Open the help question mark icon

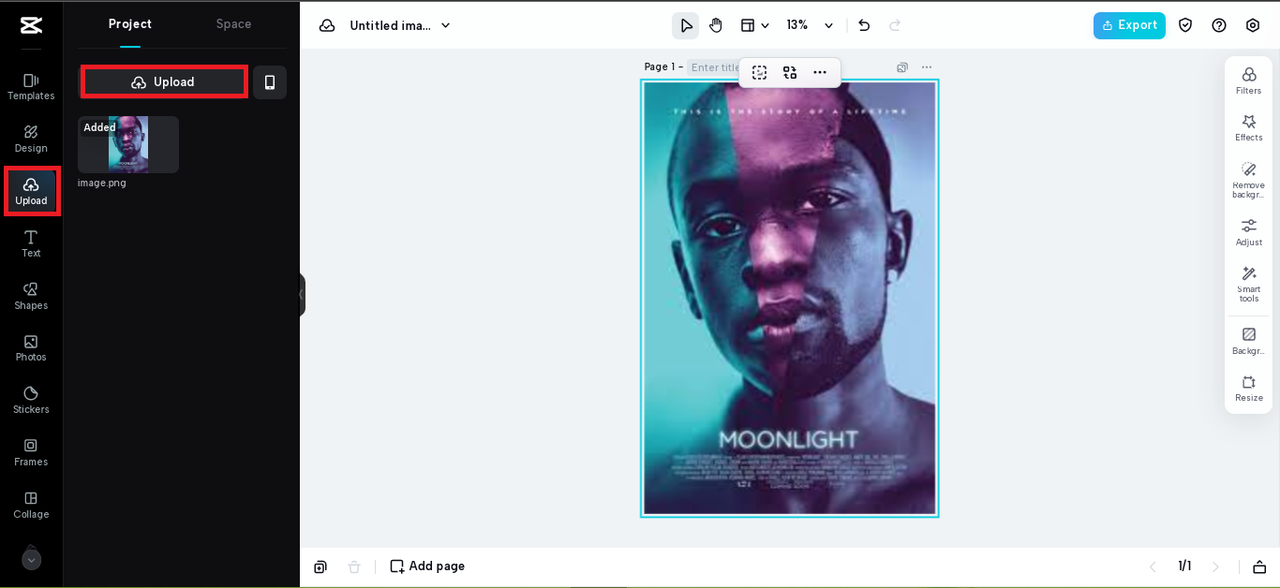[1219, 25]
